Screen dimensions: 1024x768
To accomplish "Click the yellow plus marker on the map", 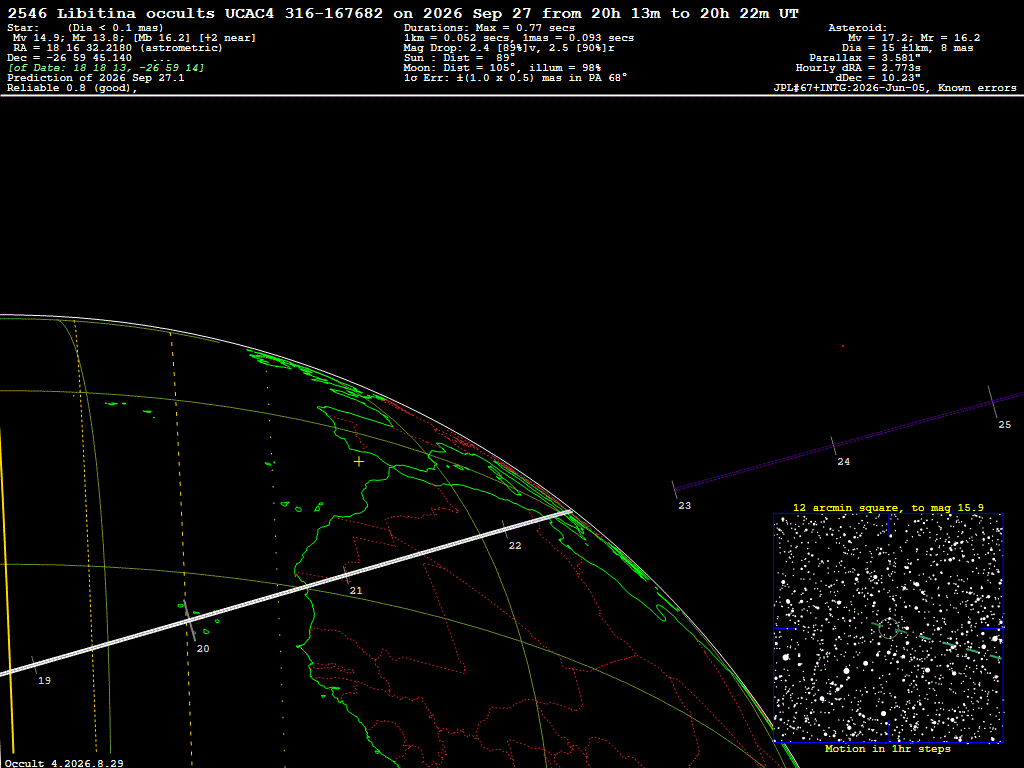I will [359, 462].
